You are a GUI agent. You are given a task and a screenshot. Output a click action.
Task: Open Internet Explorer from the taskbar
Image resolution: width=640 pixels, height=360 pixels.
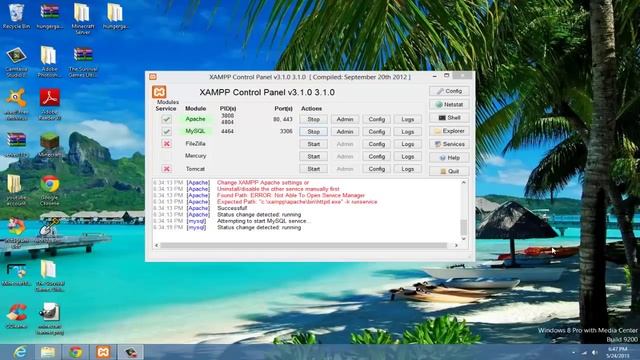(x=20, y=352)
